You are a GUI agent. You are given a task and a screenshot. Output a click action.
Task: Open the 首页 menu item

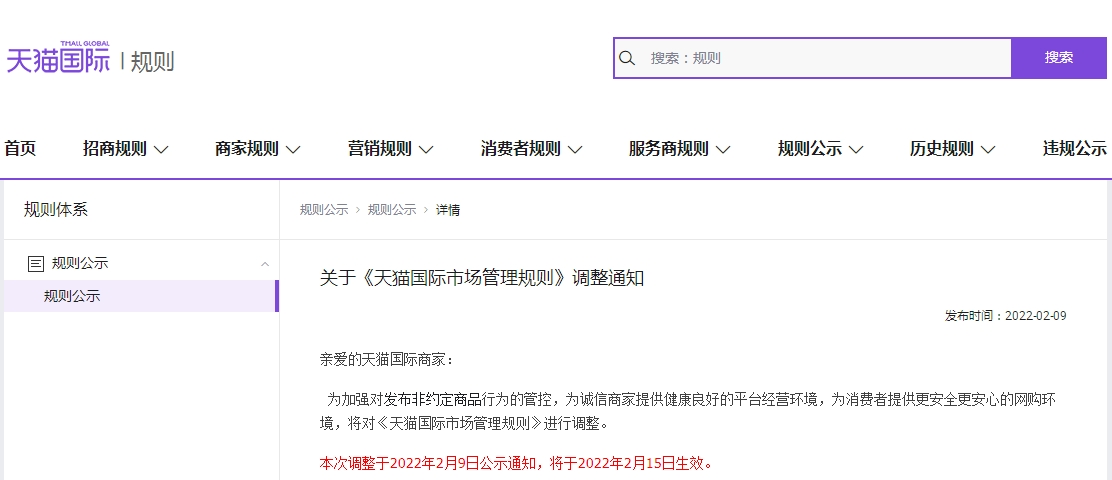point(20,149)
